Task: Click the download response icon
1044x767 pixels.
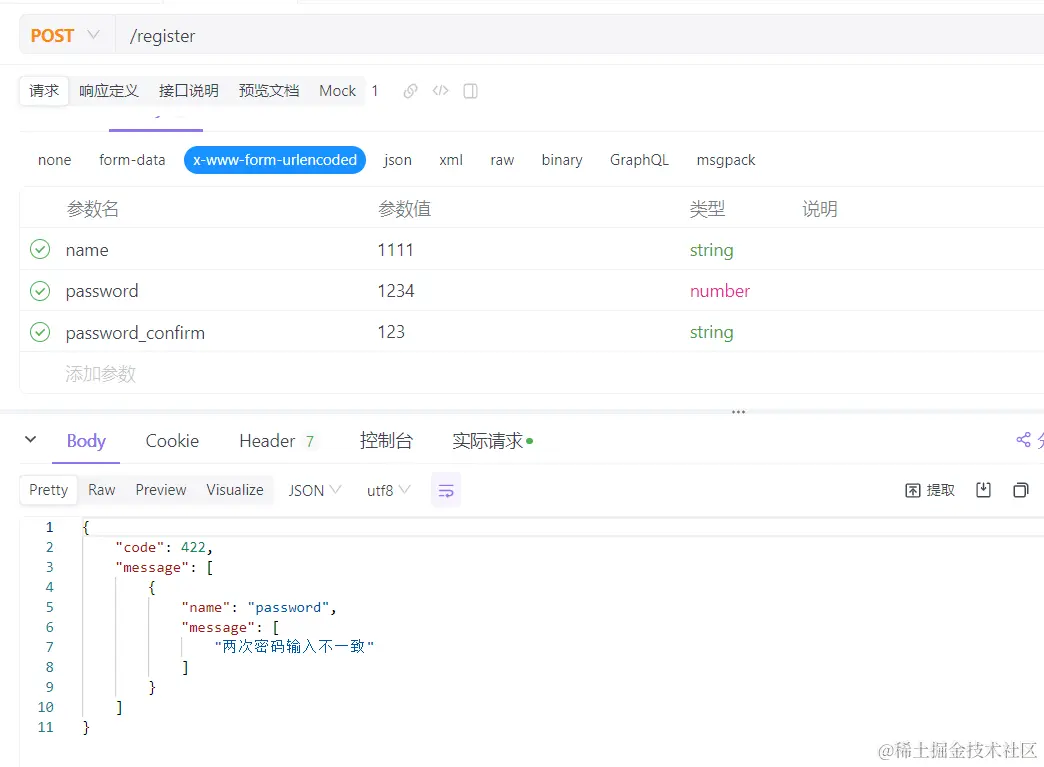Action: [983, 490]
